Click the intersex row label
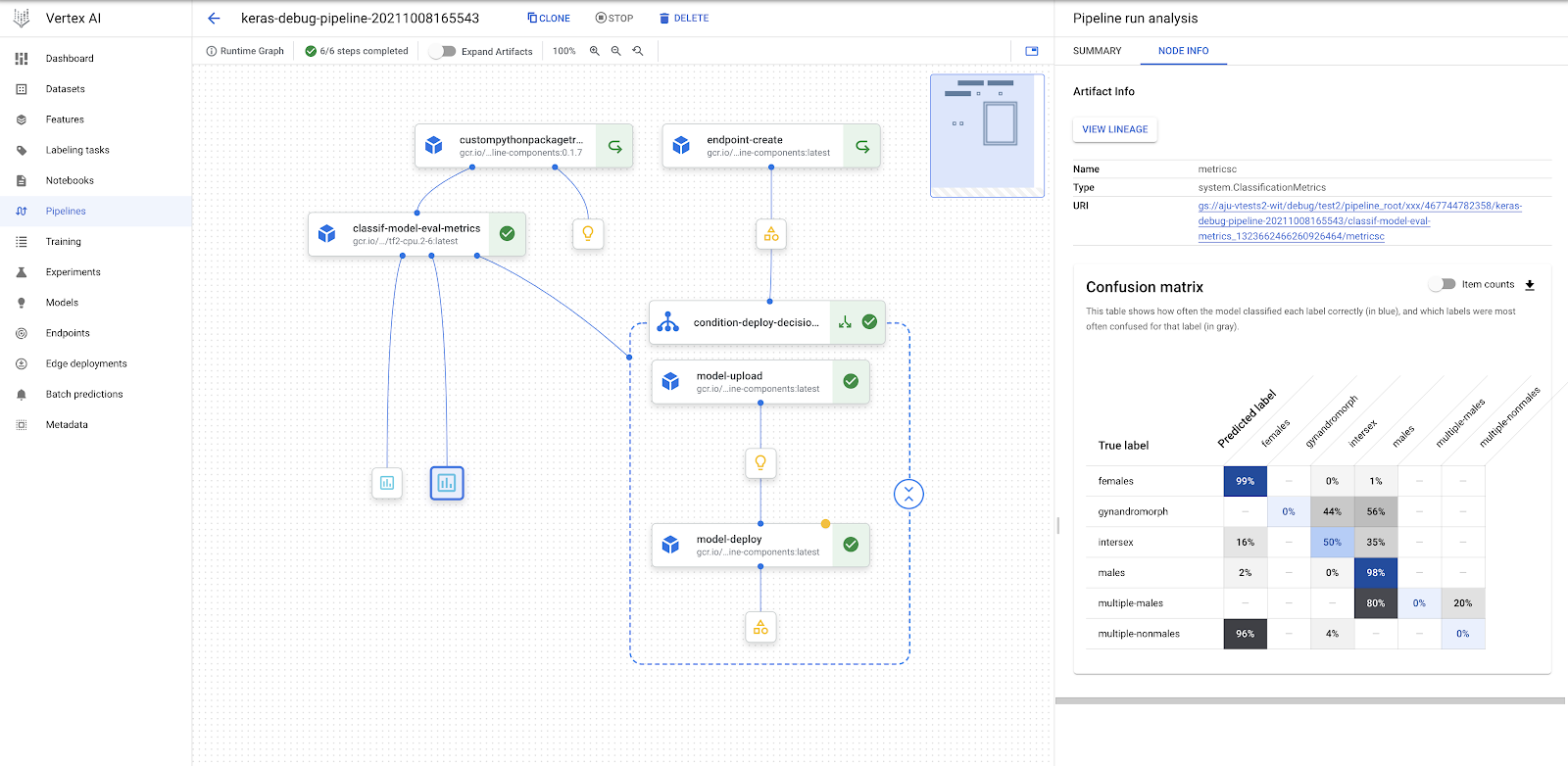Viewport: 1568px width, 766px height. click(x=1115, y=543)
